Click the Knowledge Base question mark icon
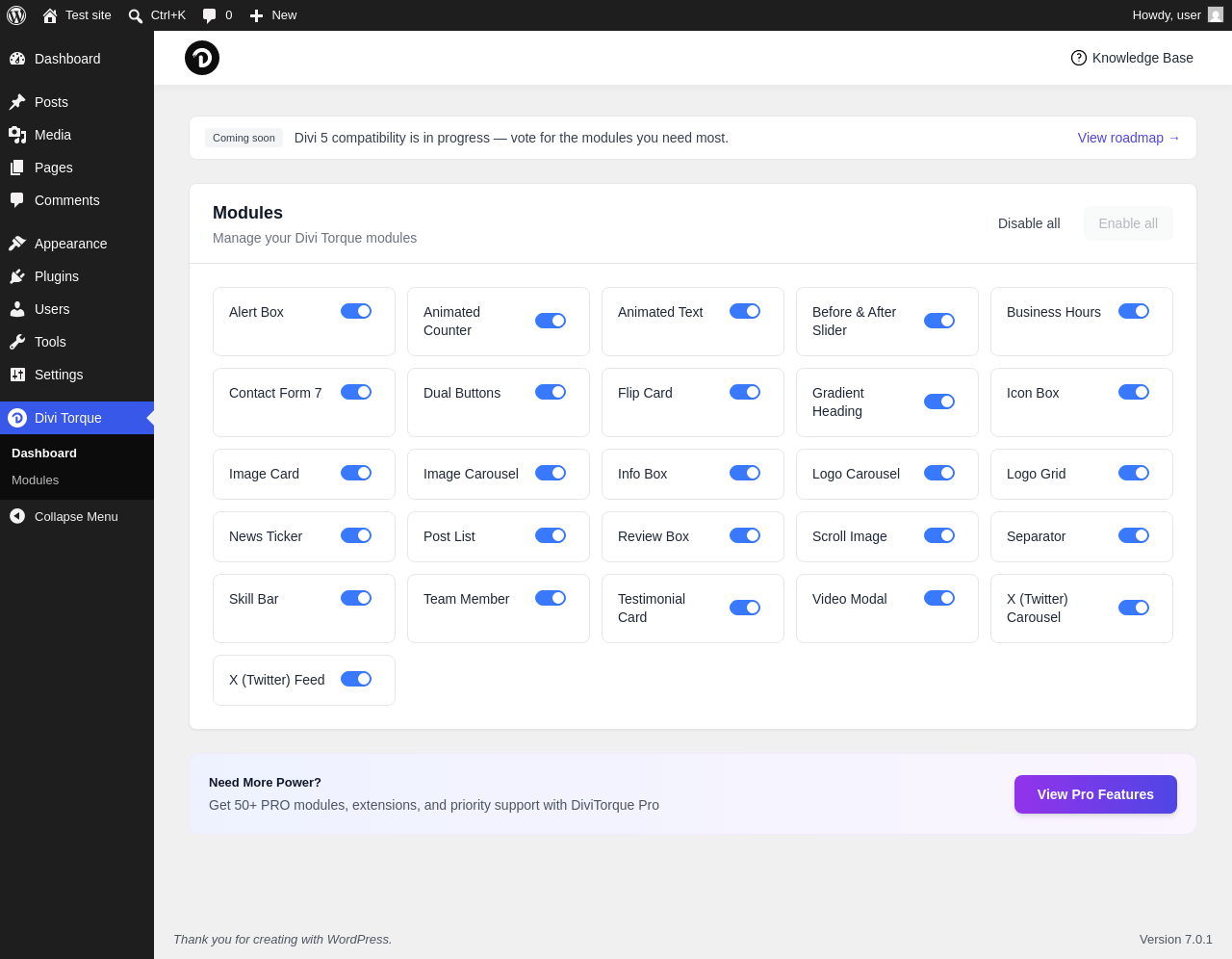The image size is (1232, 959). click(1079, 58)
